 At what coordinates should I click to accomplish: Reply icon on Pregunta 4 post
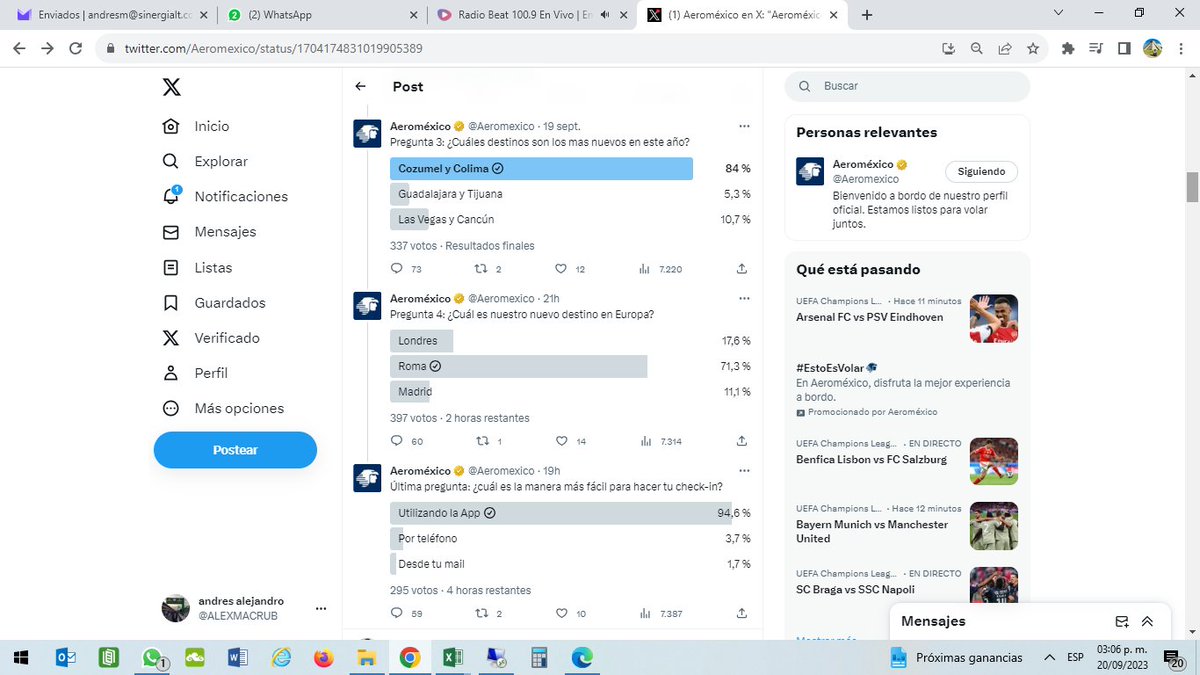(x=397, y=441)
